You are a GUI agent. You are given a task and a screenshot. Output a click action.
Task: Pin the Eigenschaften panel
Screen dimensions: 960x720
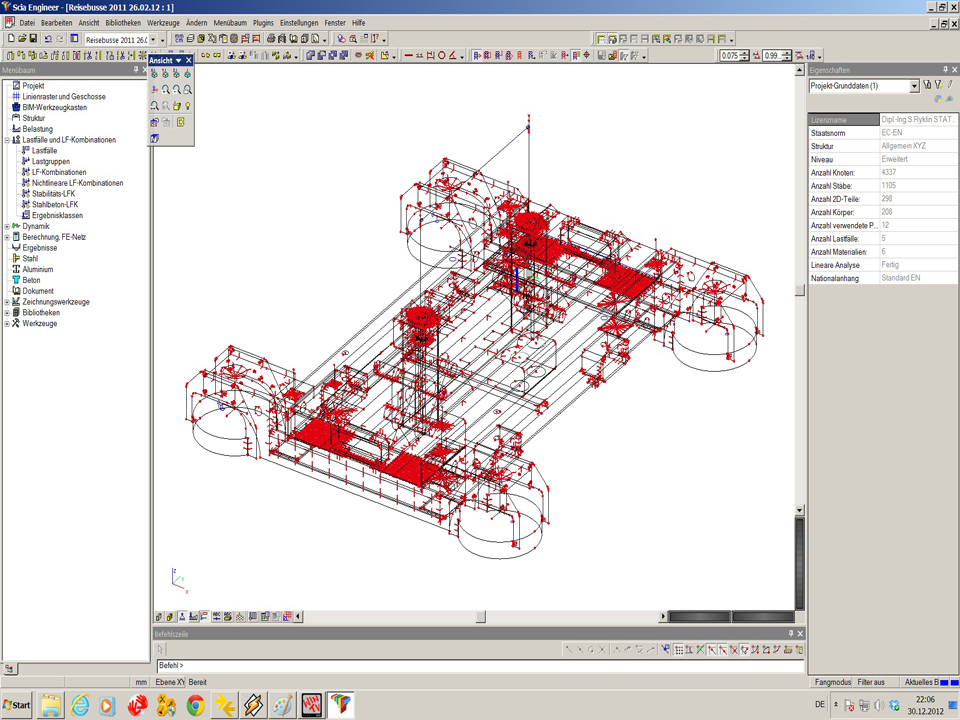(944, 70)
